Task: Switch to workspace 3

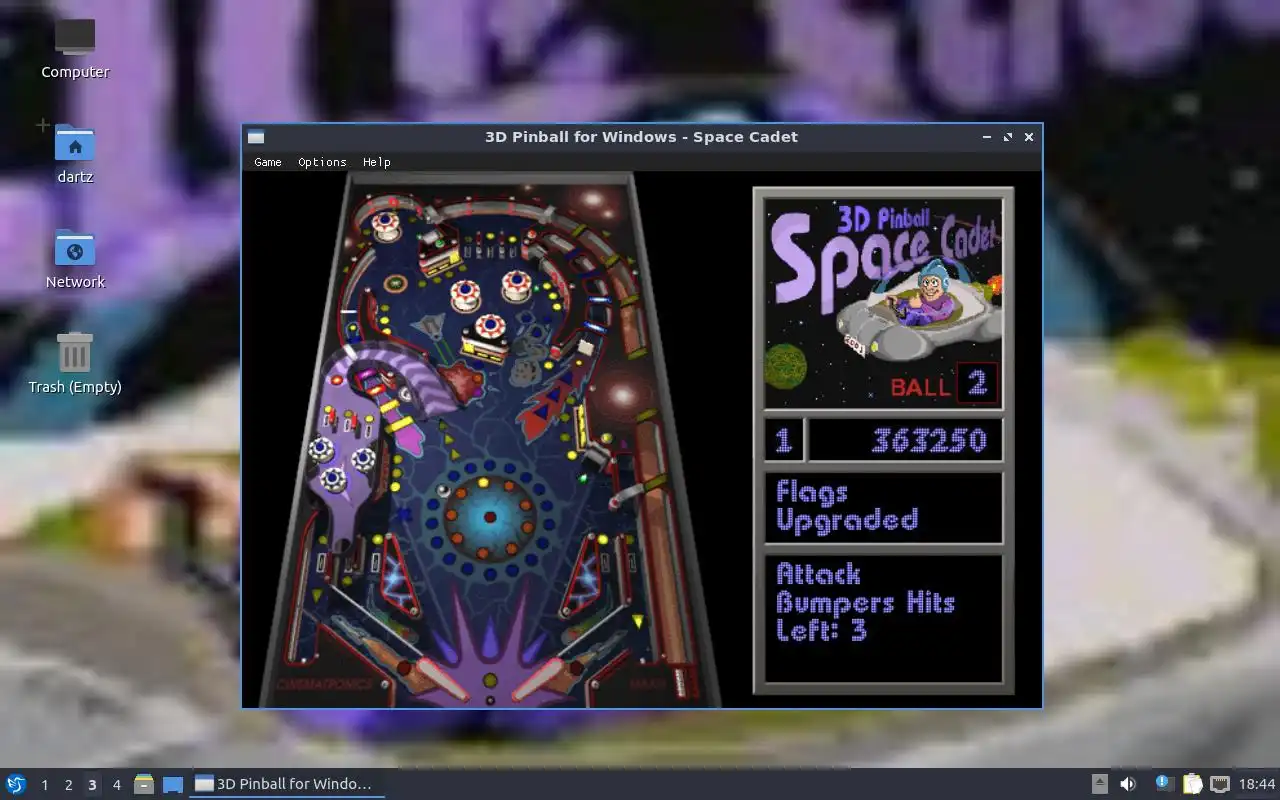Action: click(92, 785)
